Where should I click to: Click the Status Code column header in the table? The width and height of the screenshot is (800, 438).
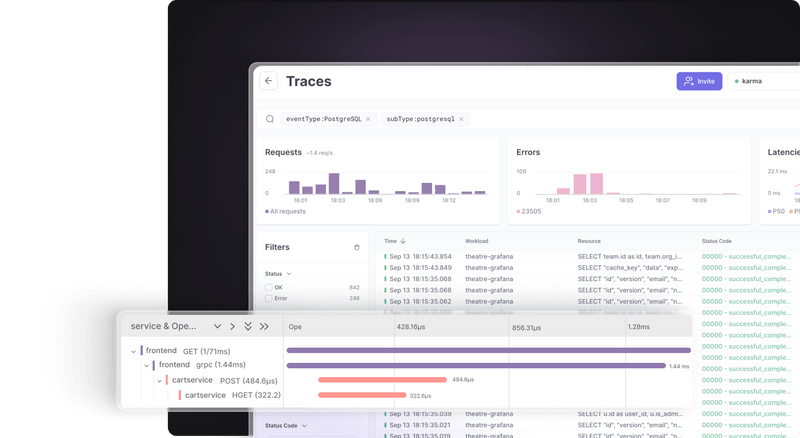(x=716, y=241)
